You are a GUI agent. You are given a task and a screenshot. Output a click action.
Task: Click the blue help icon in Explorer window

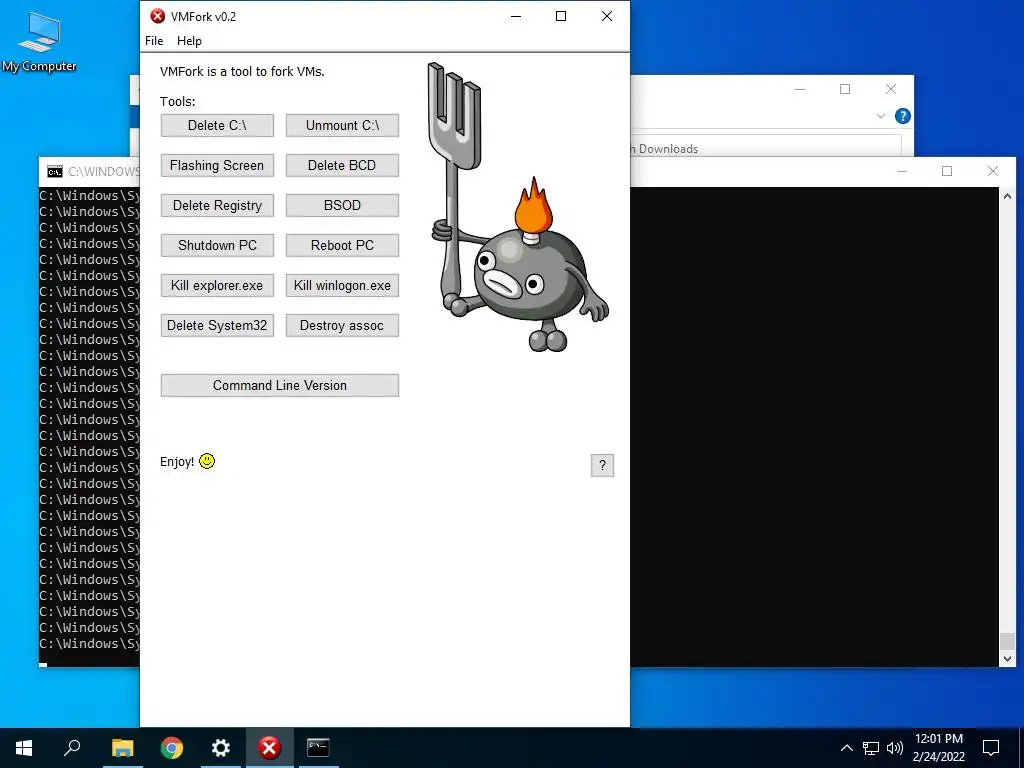[x=903, y=116]
